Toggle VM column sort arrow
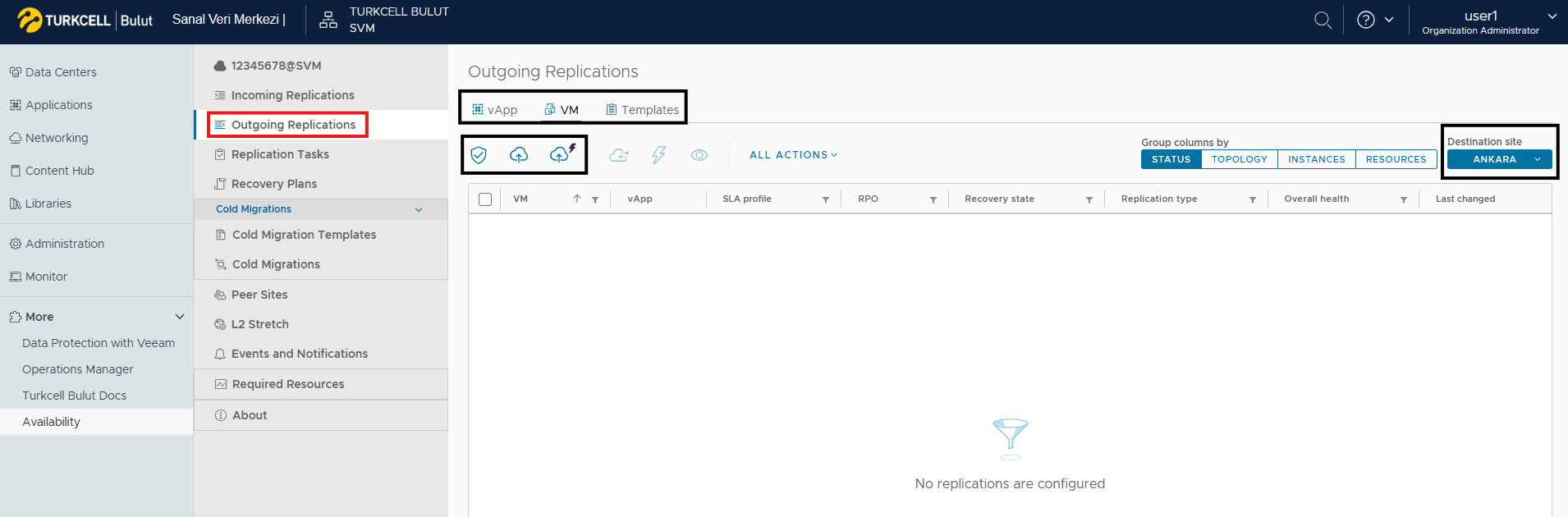 click(x=577, y=199)
